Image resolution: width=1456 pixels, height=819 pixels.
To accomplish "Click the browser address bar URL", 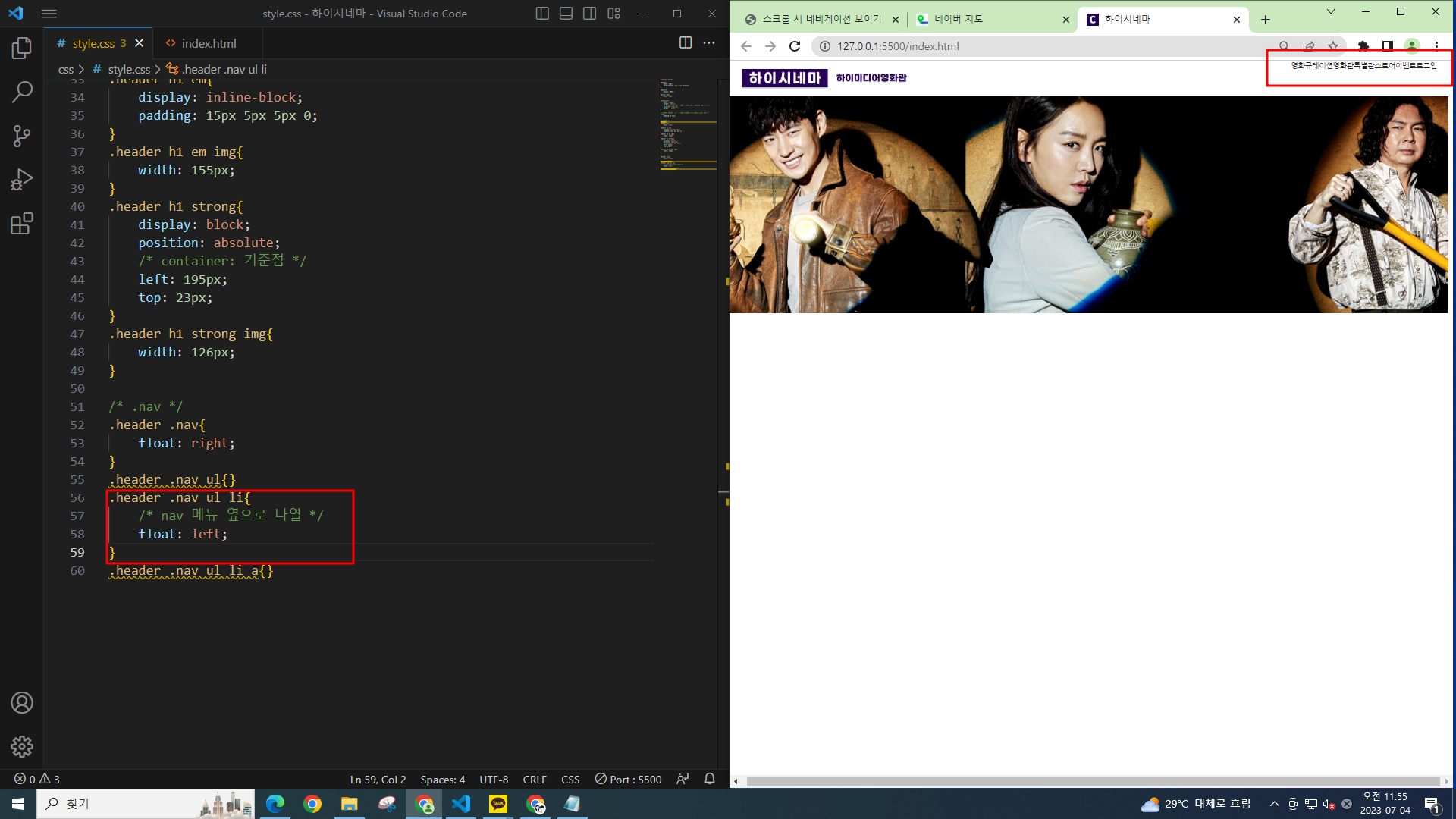I will click(x=898, y=46).
